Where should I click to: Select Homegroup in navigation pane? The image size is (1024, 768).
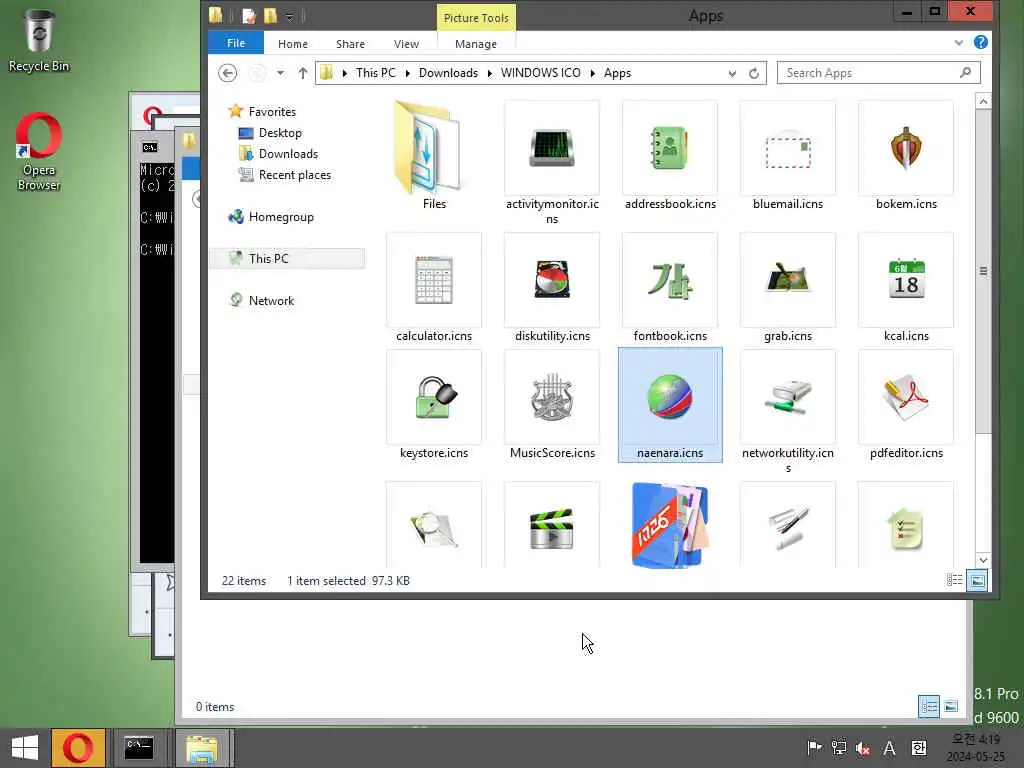tap(281, 217)
